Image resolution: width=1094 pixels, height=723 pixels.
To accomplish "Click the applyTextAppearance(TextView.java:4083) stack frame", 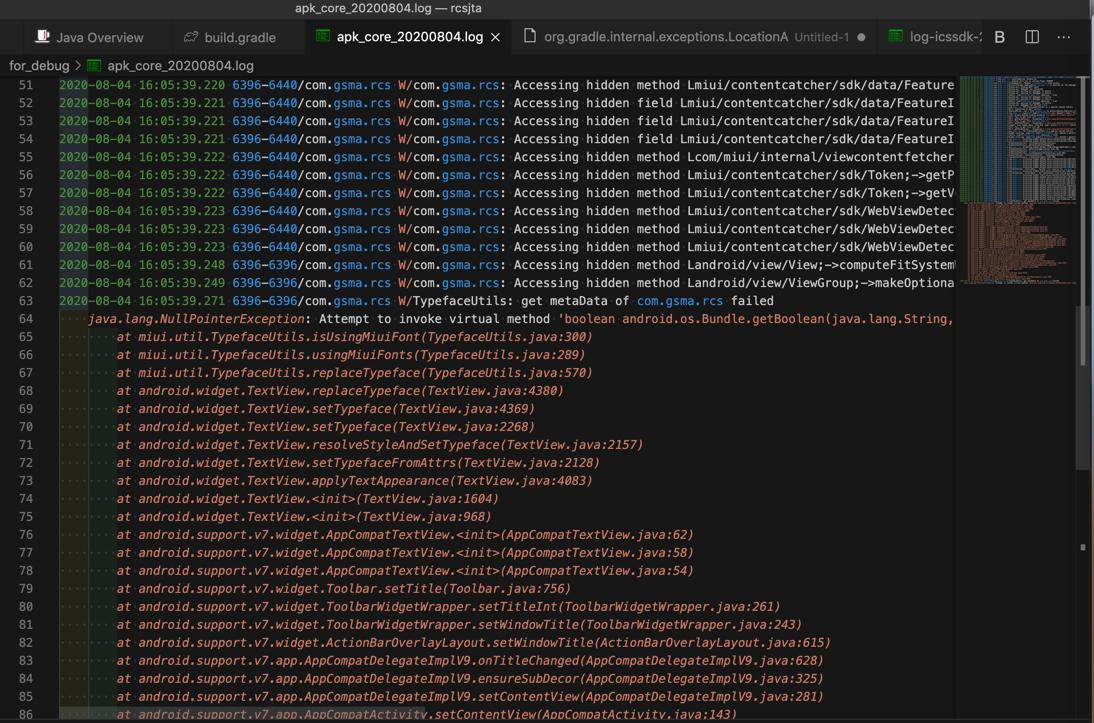I will pos(354,481).
